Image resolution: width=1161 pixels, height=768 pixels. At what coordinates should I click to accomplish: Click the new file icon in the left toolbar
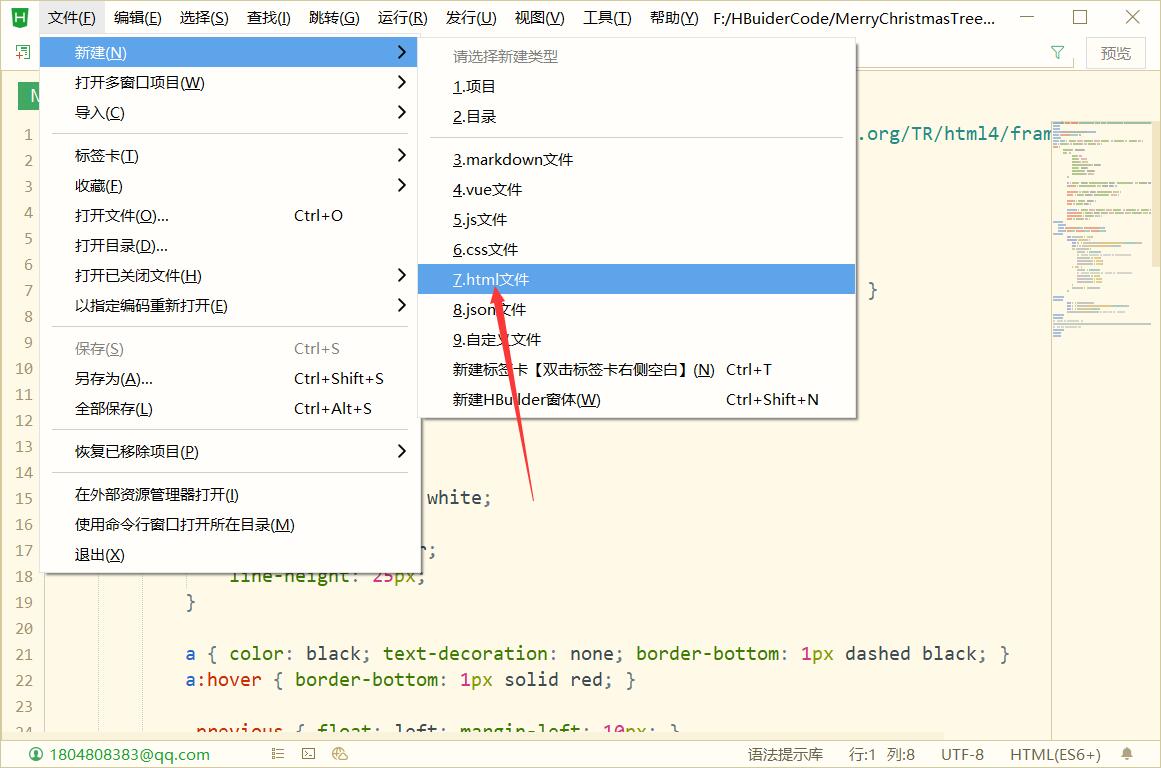[21, 52]
